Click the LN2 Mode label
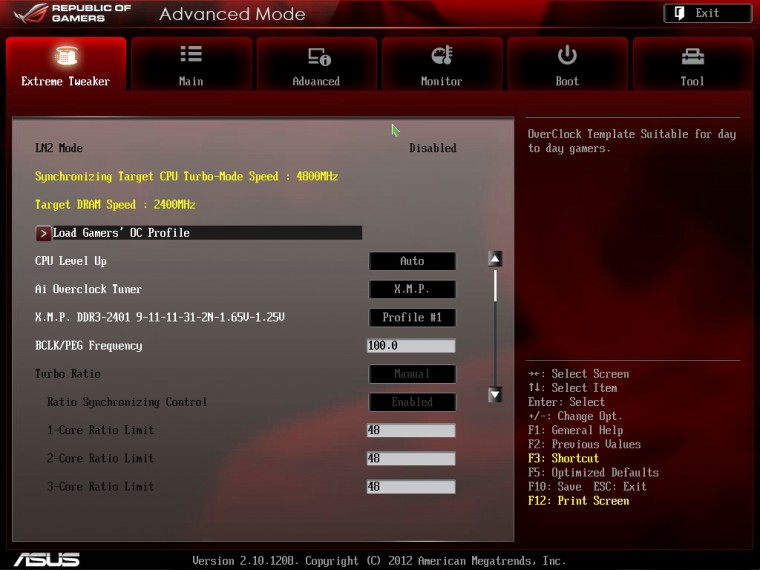 click(x=59, y=148)
